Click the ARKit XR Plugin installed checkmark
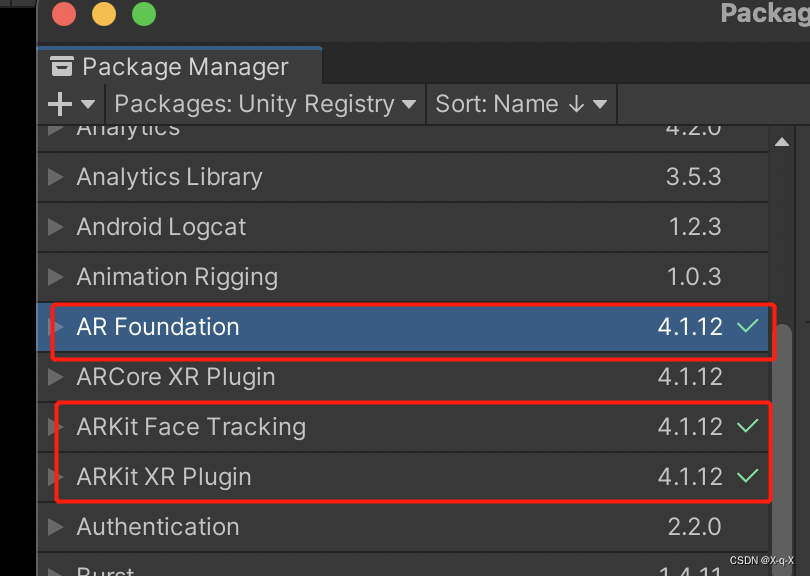Image resolution: width=810 pixels, height=576 pixels. tap(747, 475)
